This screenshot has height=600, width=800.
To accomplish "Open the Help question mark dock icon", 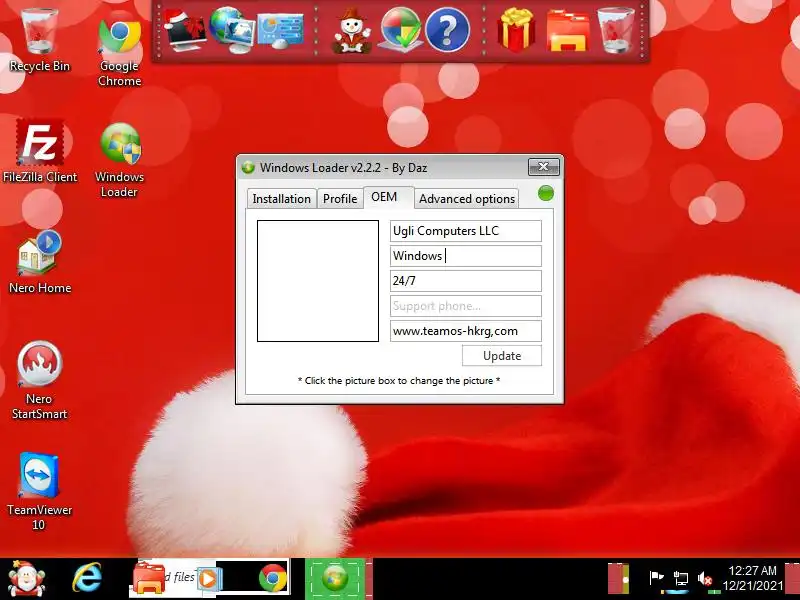I will 447,30.
